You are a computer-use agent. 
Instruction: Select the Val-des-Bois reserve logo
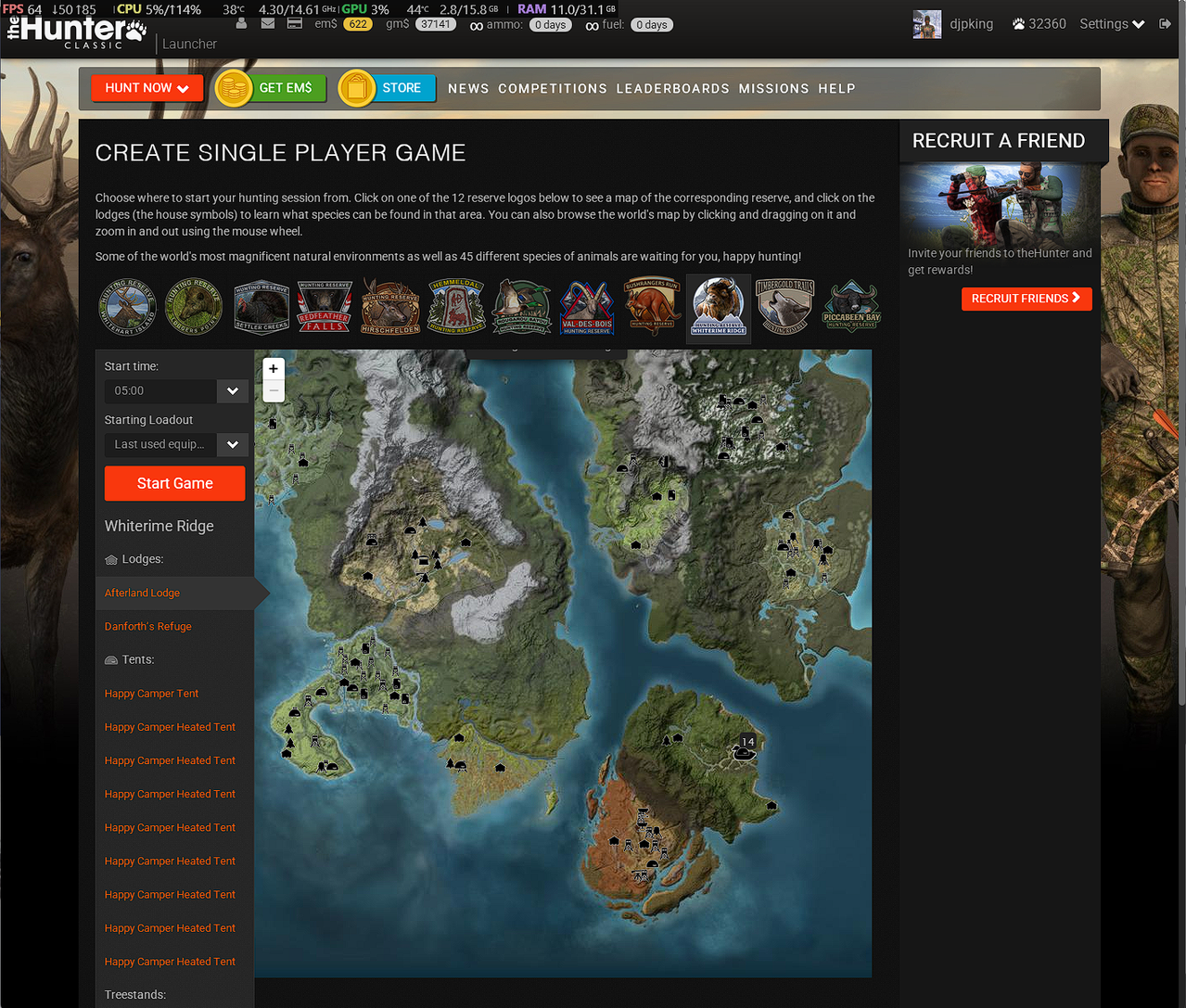(x=587, y=307)
